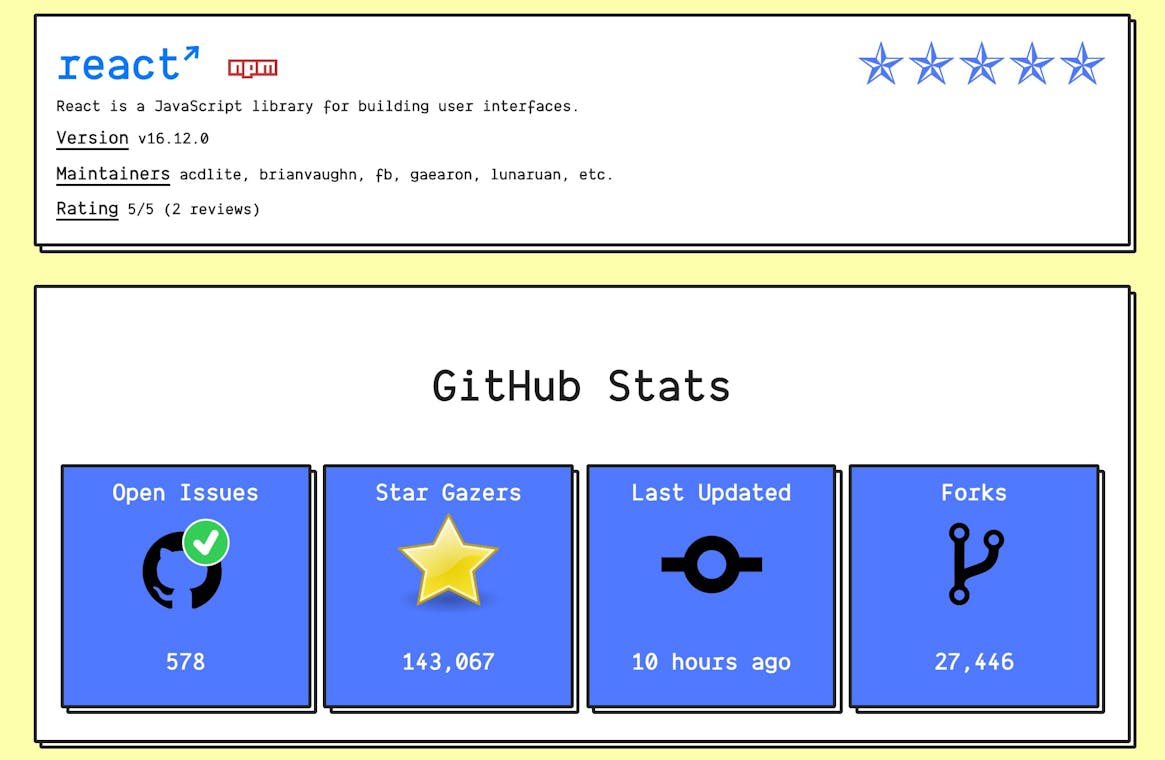Click the underlined Version label
The image size is (1165, 760).
[x=92, y=138]
